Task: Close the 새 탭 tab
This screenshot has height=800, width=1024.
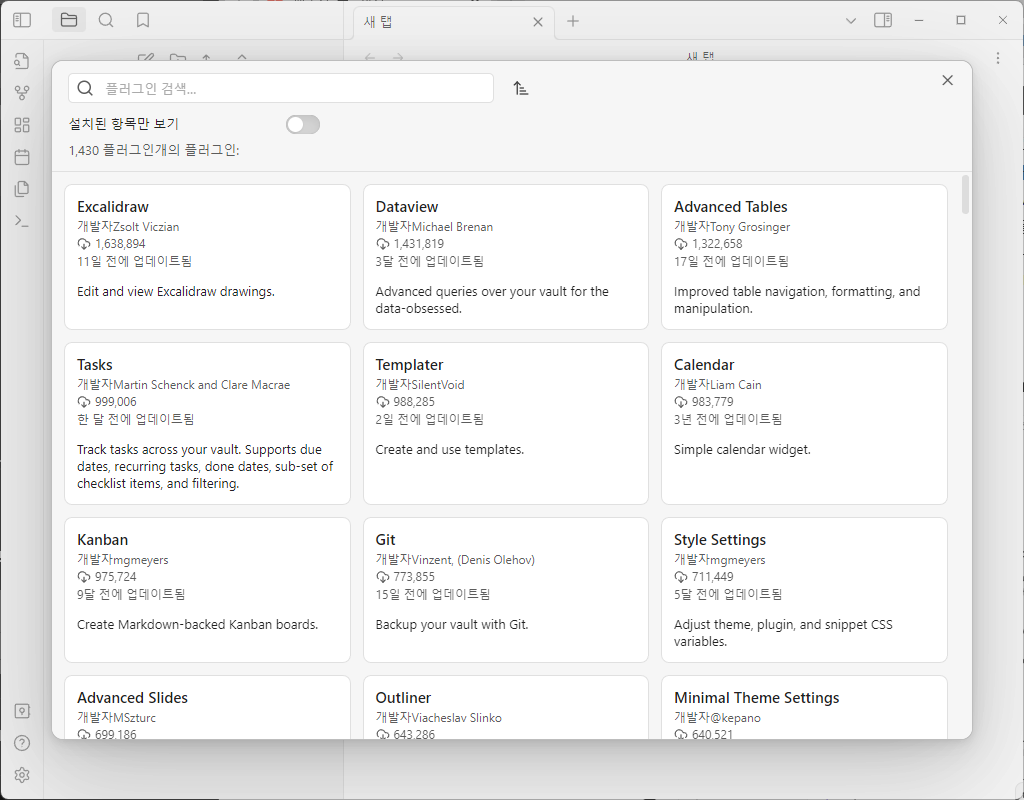Action: pyautogui.click(x=538, y=22)
